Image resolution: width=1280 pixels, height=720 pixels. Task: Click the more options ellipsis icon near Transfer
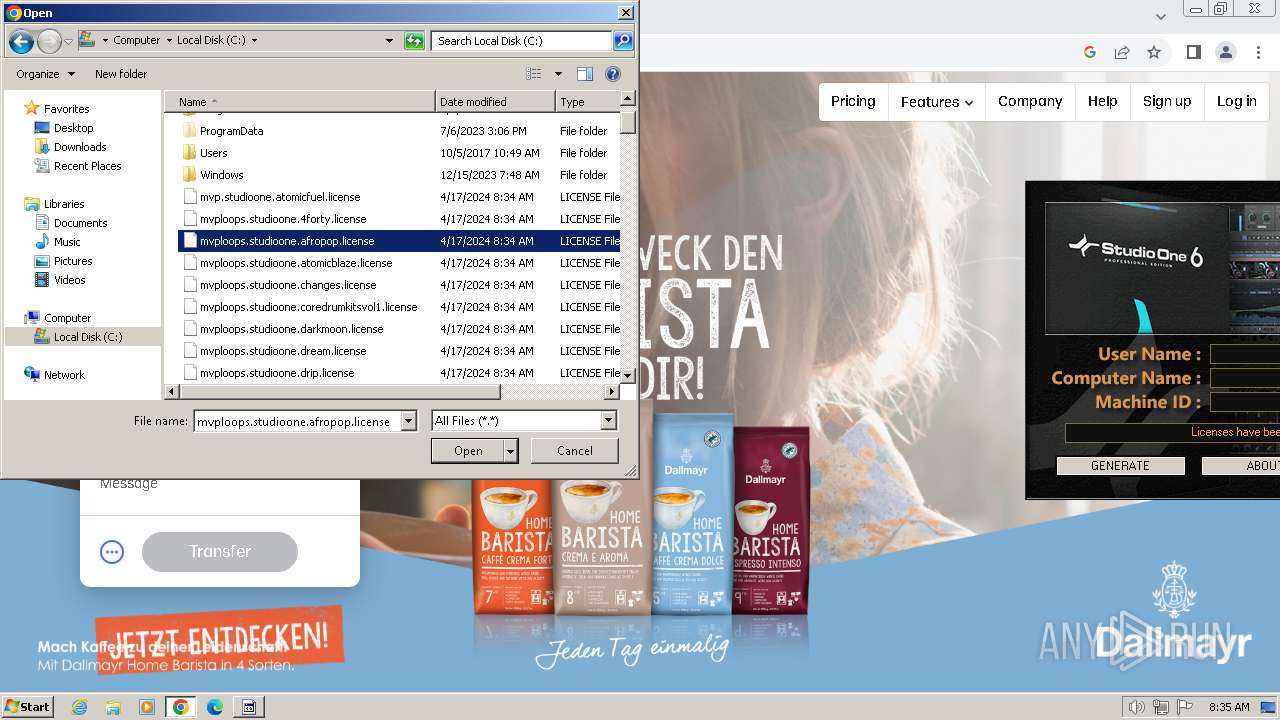pyautogui.click(x=112, y=552)
